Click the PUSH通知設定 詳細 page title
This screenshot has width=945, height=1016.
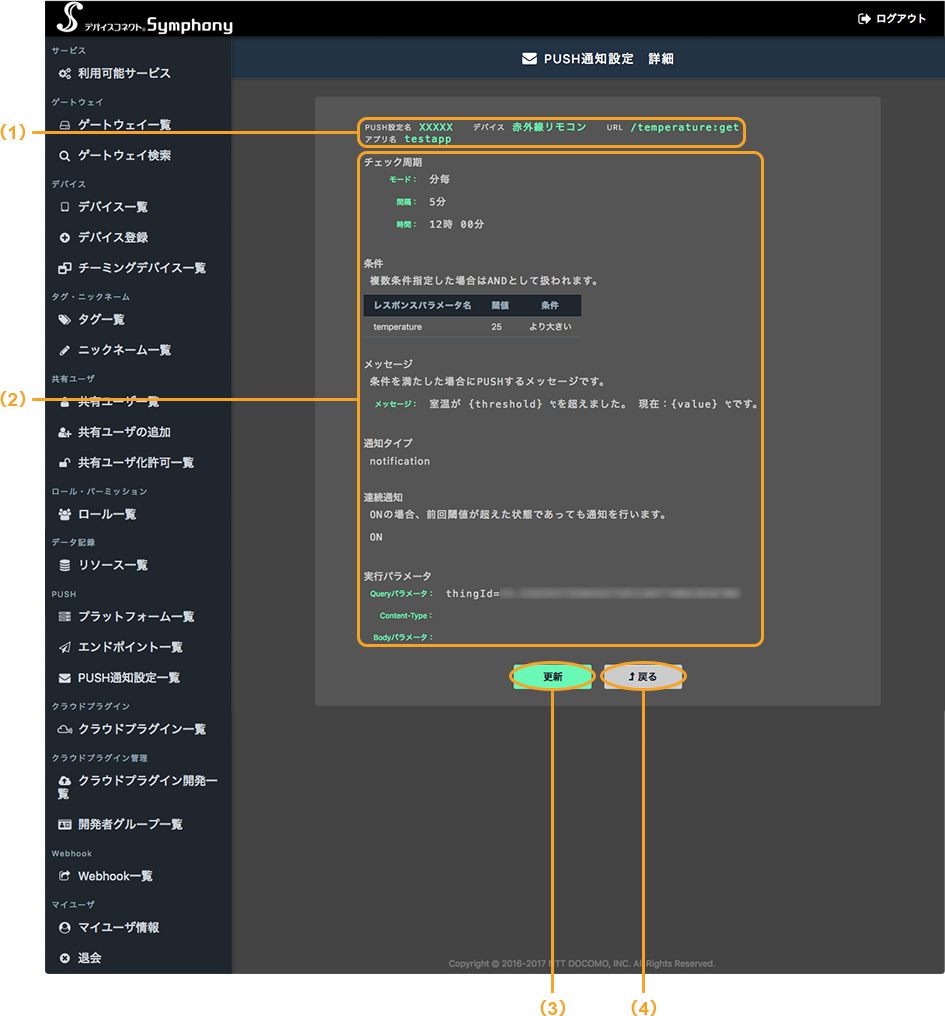[609, 59]
